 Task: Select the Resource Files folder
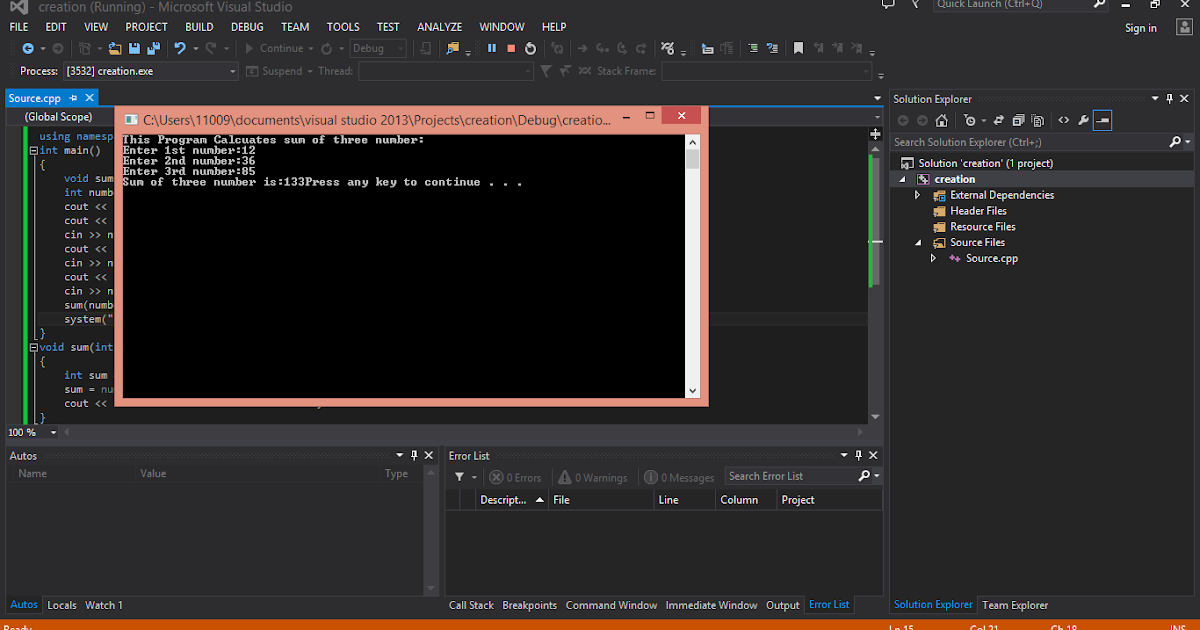[x=982, y=226]
